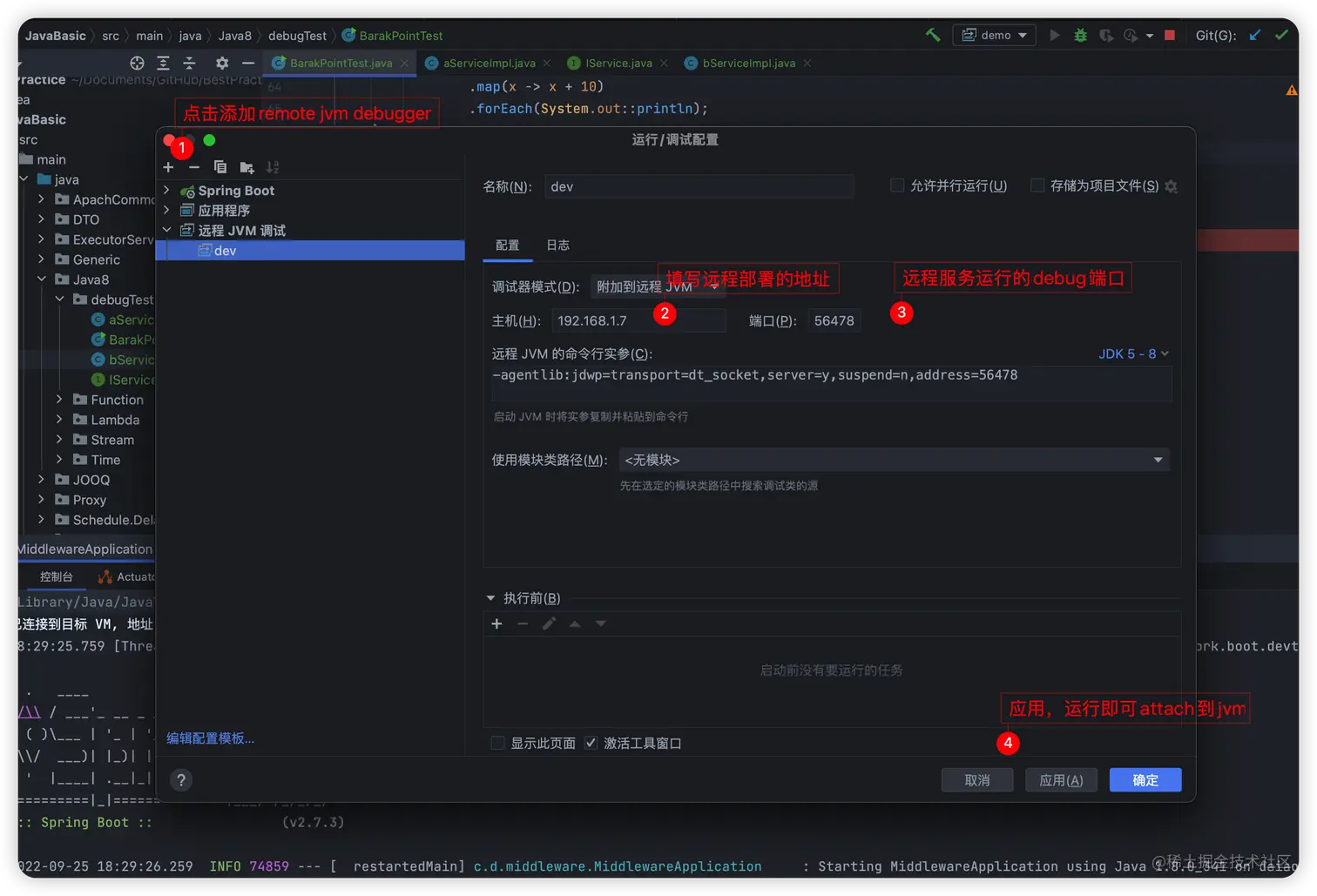Click the Git update project arrow icon
This screenshot has width=1317, height=896.
click(1255, 36)
